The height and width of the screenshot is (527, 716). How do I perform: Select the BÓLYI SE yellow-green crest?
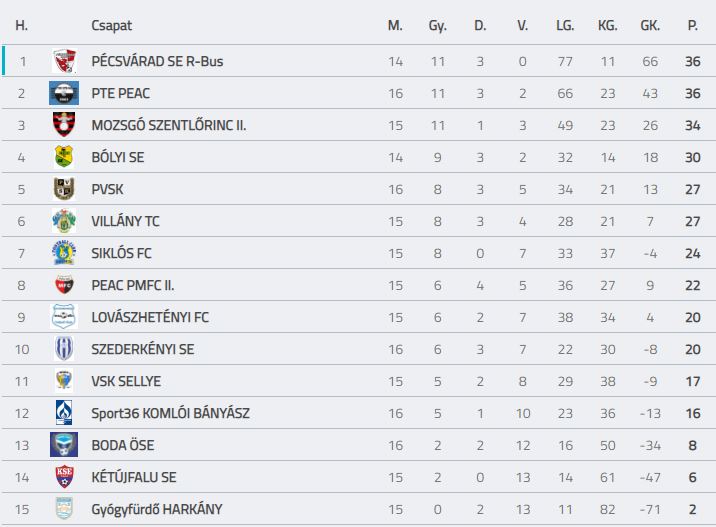point(64,157)
